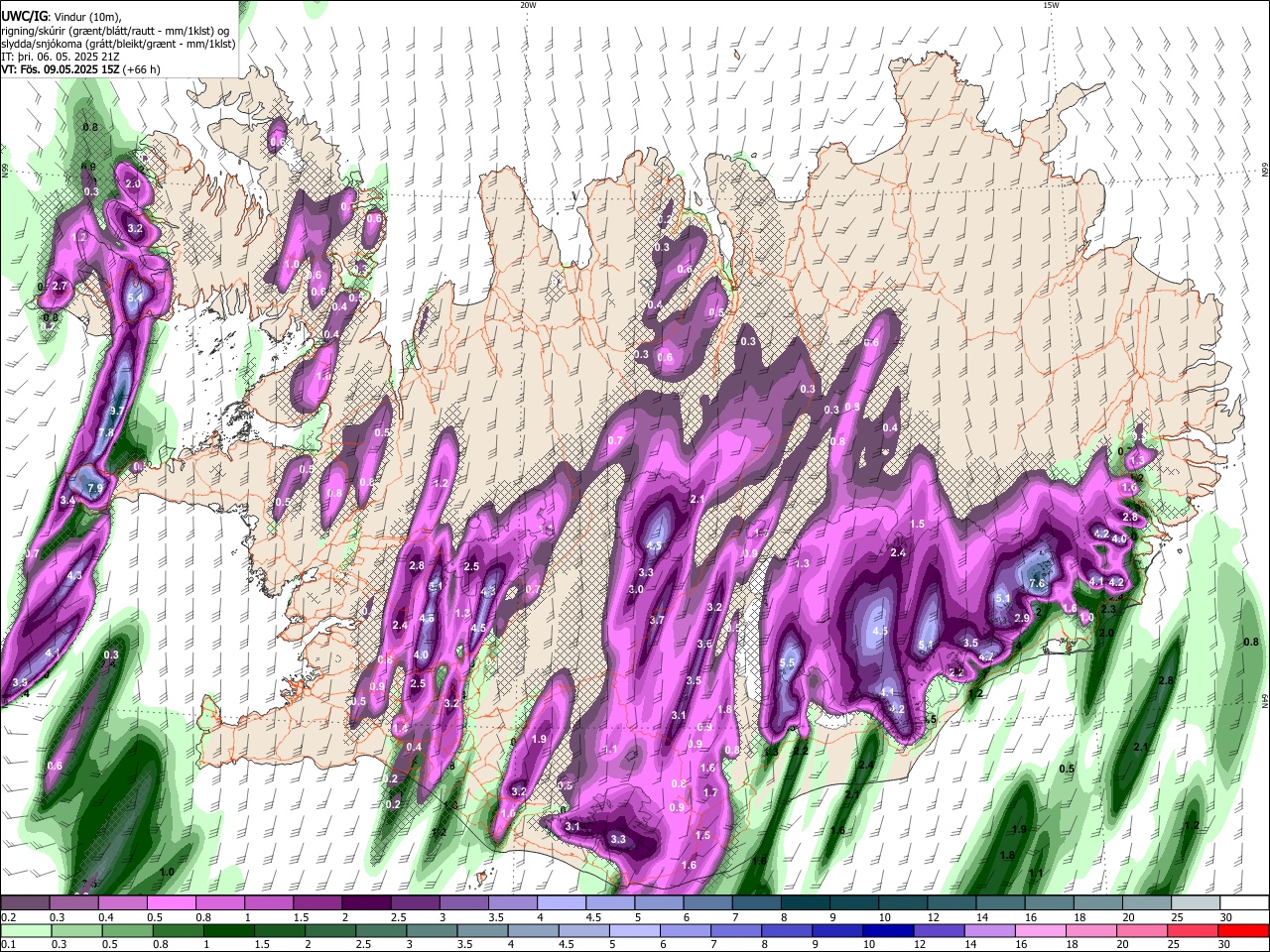
Task: Pick the bright red 30 swatch in the lower legend row
Action: 1244,930
